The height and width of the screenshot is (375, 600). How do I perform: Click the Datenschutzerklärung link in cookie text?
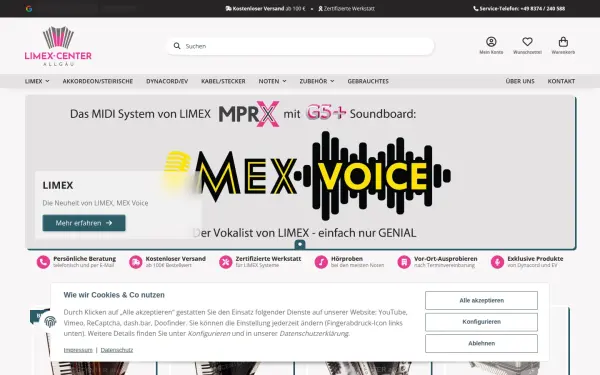tap(314, 333)
